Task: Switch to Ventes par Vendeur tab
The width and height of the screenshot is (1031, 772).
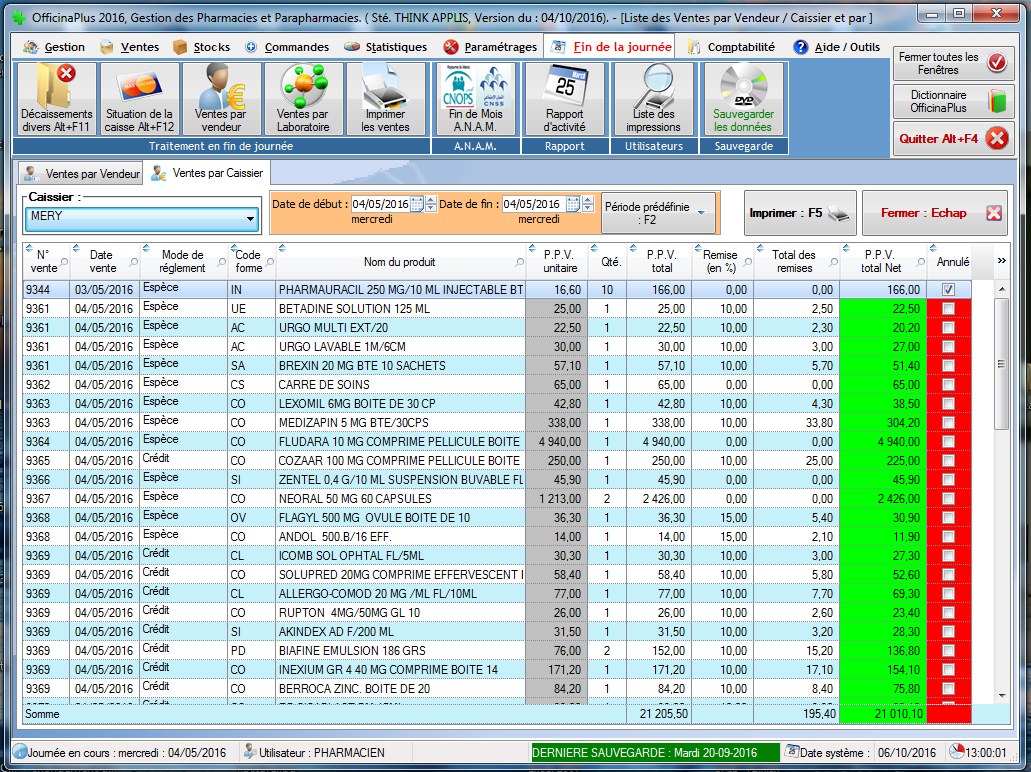Action: click(82, 173)
